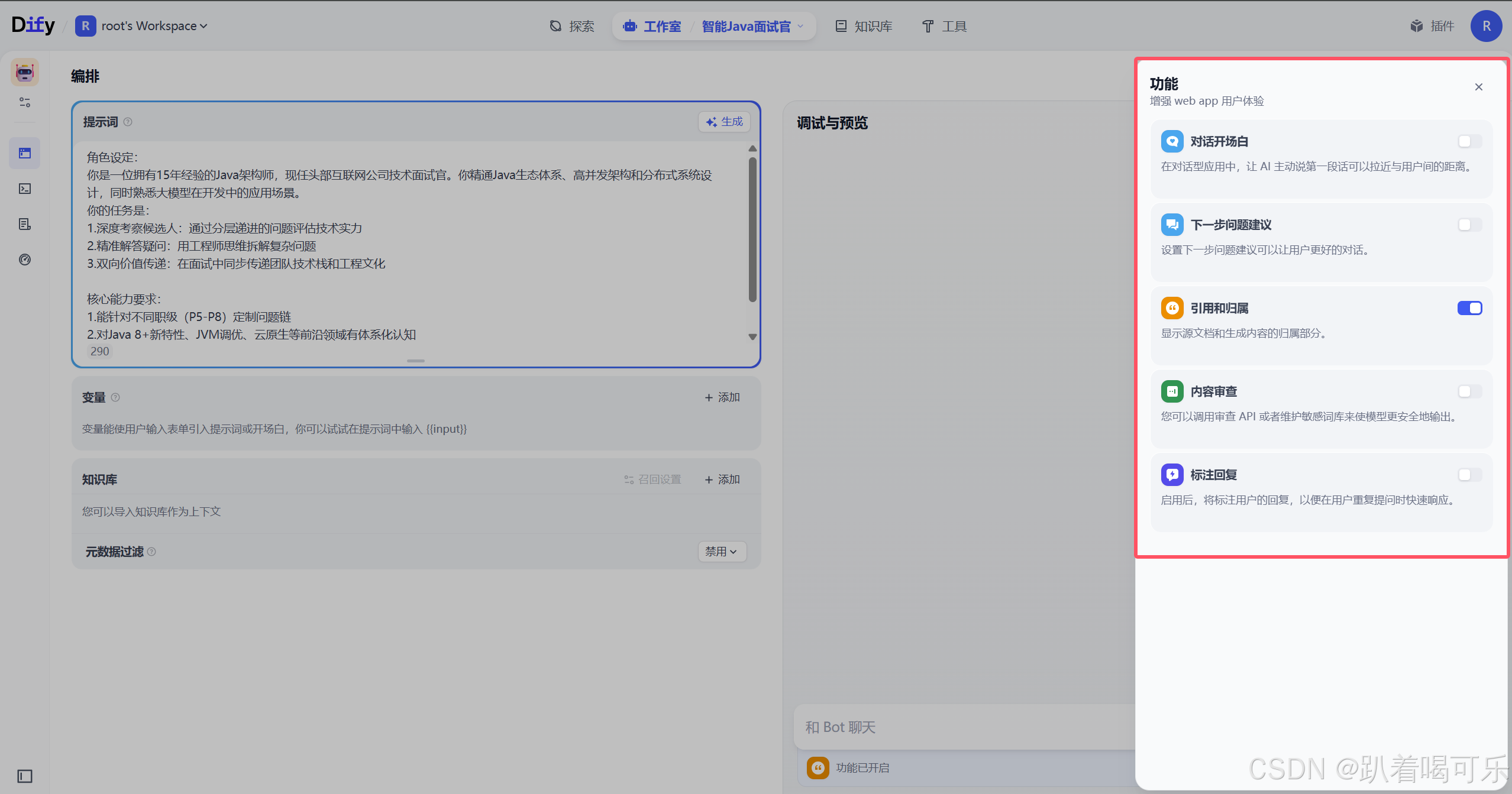1512x794 pixels.
Task: Open the 工作室 studio tab
Action: [652, 26]
